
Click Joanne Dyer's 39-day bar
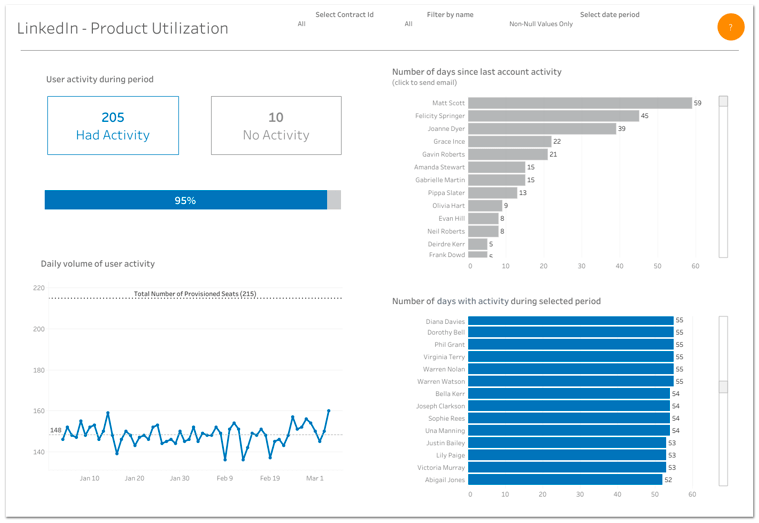(x=542, y=128)
